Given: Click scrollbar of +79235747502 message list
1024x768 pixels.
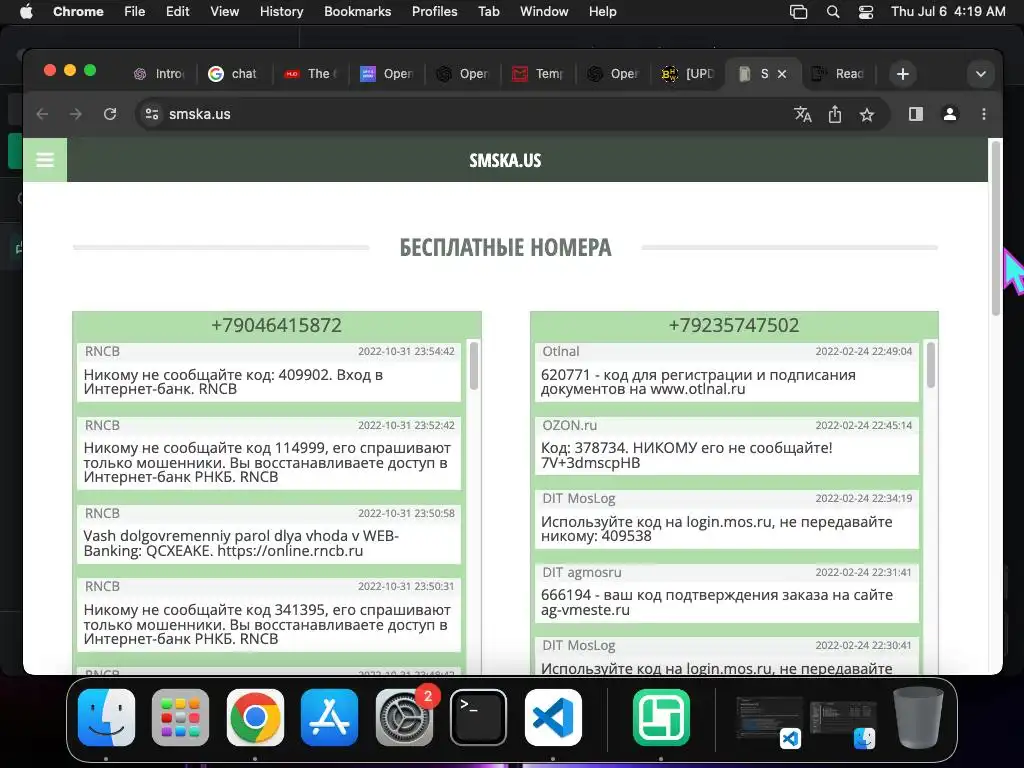Looking at the screenshot, I should click(931, 366).
